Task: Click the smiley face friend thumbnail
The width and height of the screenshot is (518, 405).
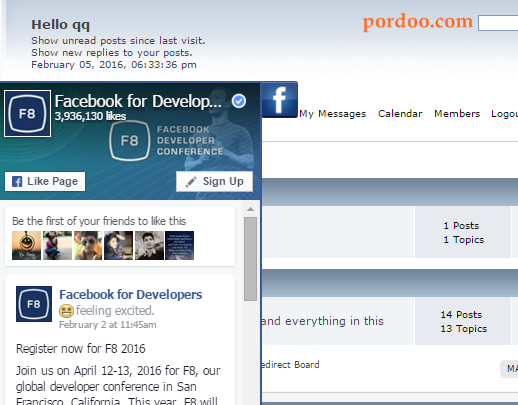Action: [26, 246]
